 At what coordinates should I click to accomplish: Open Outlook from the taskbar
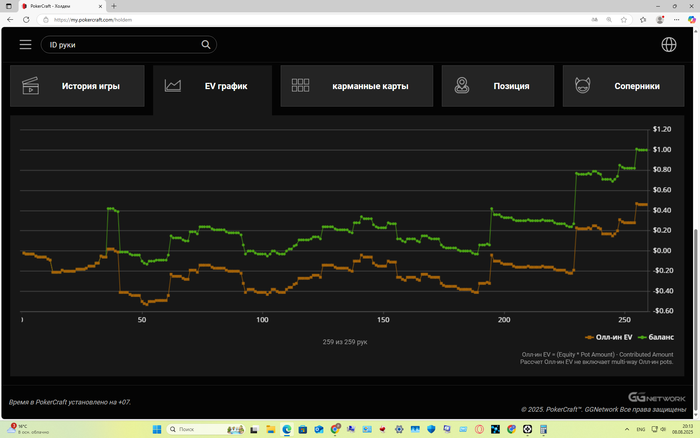pyautogui.click(x=319, y=430)
